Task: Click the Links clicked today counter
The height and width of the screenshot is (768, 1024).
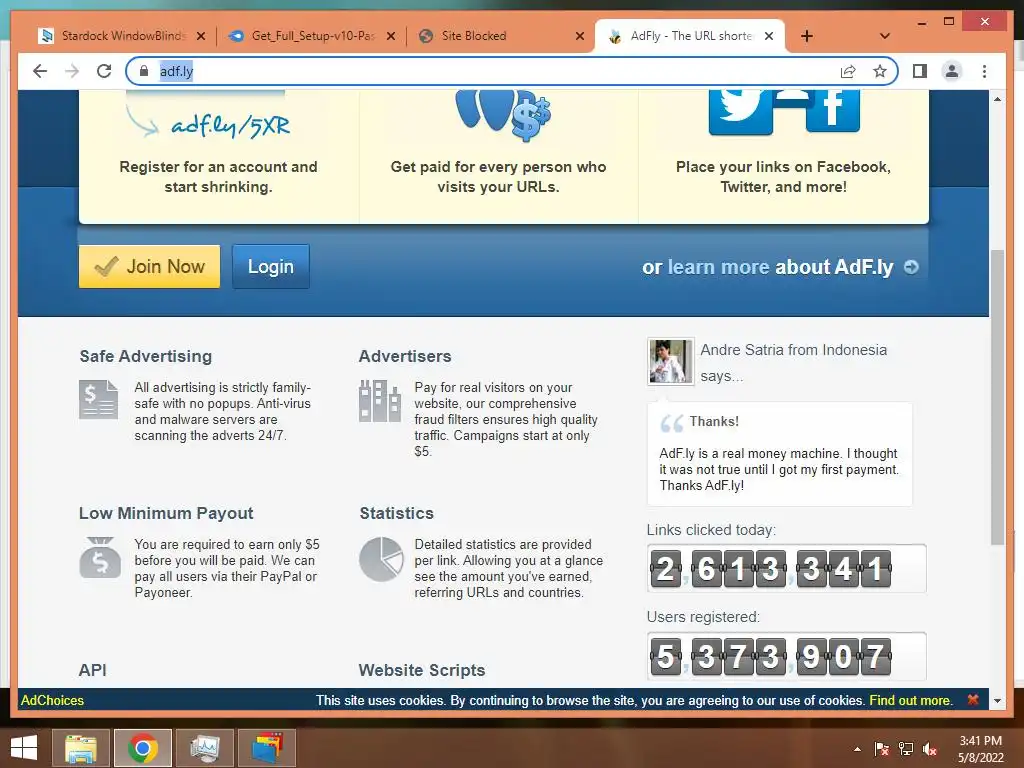Action: point(786,568)
